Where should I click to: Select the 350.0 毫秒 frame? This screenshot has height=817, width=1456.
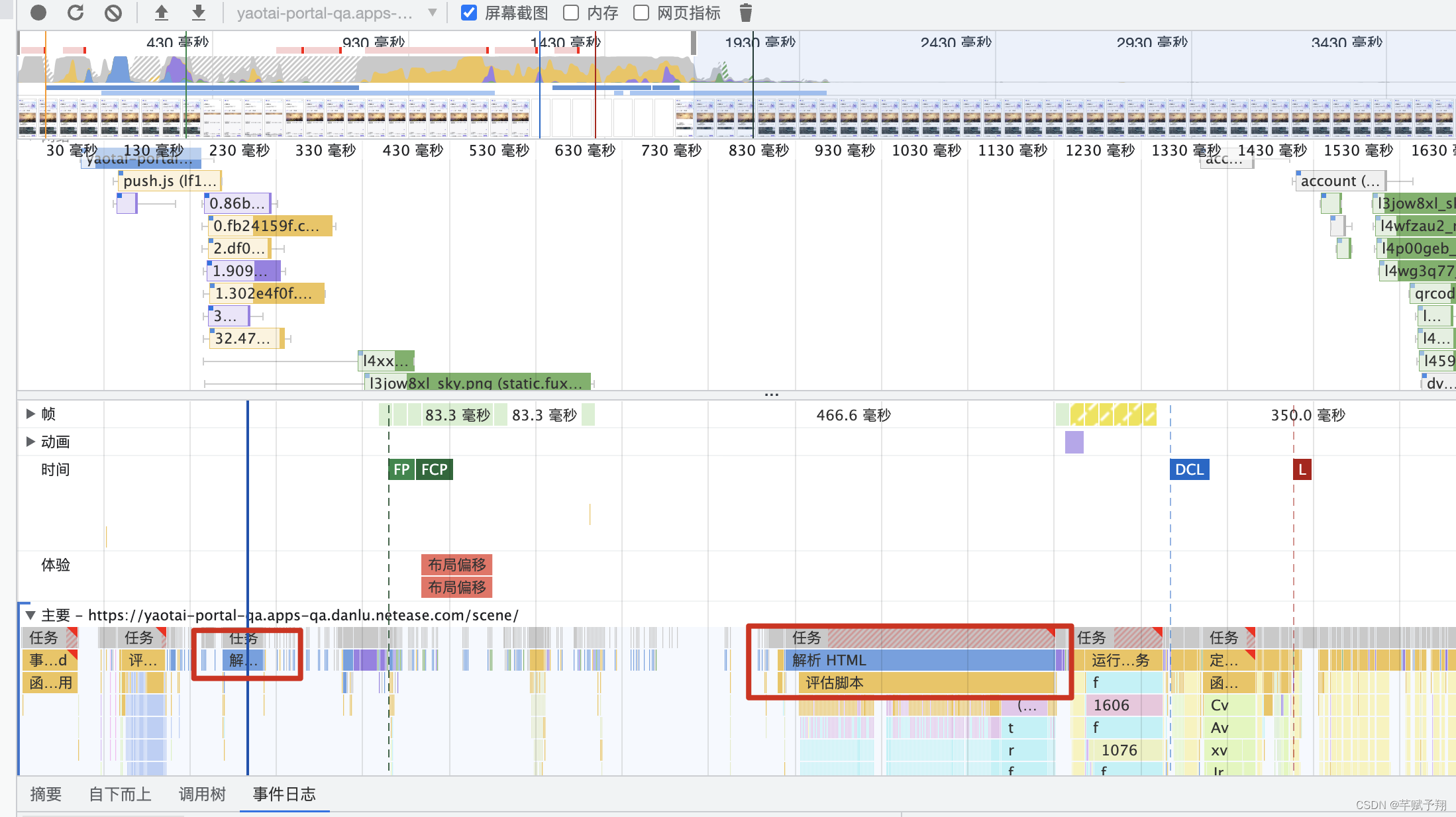(x=1308, y=415)
